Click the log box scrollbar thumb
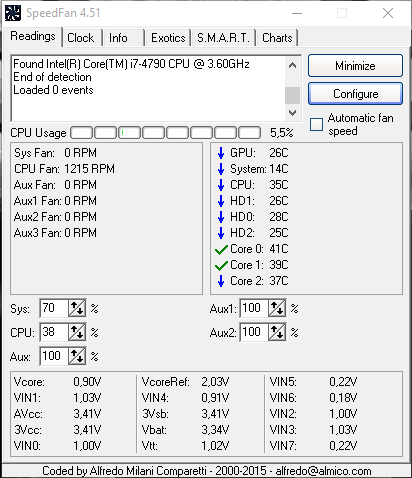The width and height of the screenshot is (412, 478). pyautogui.click(x=292, y=95)
